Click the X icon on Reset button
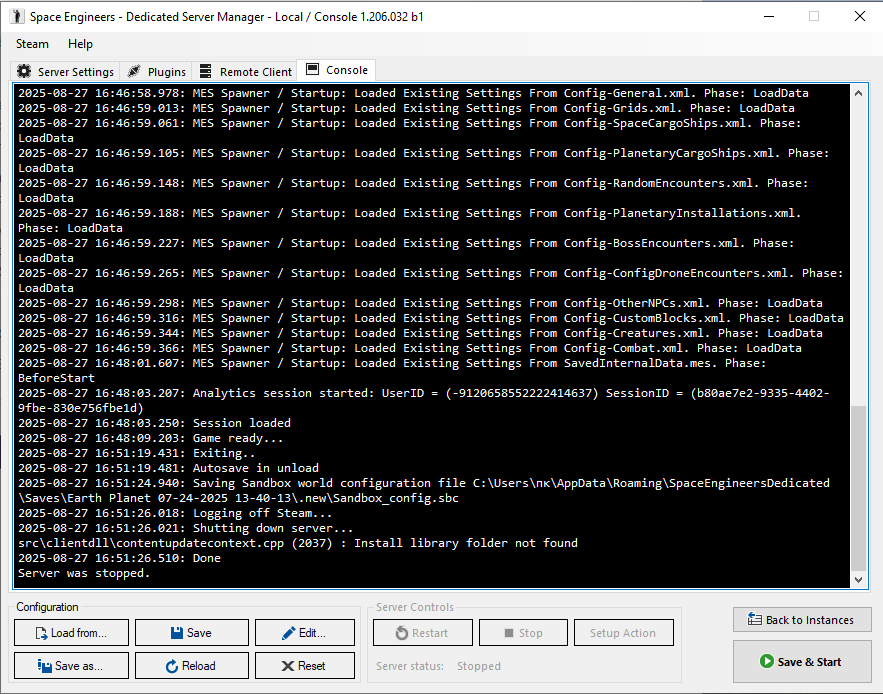 [x=287, y=666]
